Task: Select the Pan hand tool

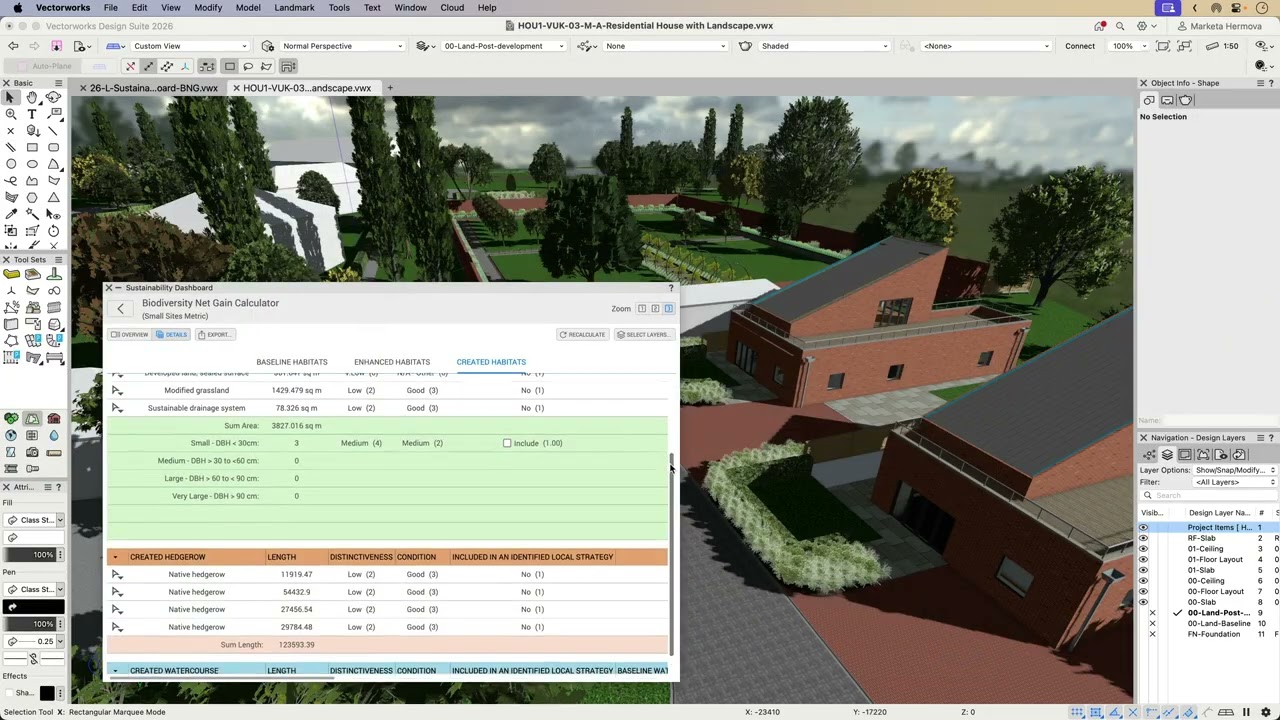Action: click(32, 97)
